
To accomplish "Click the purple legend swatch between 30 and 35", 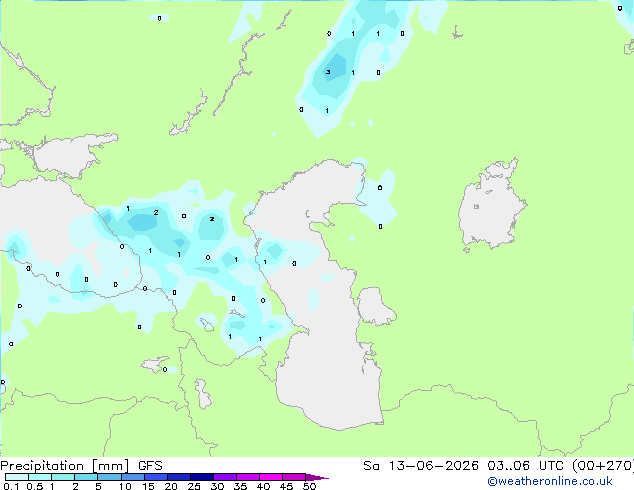I will pos(224,477).
